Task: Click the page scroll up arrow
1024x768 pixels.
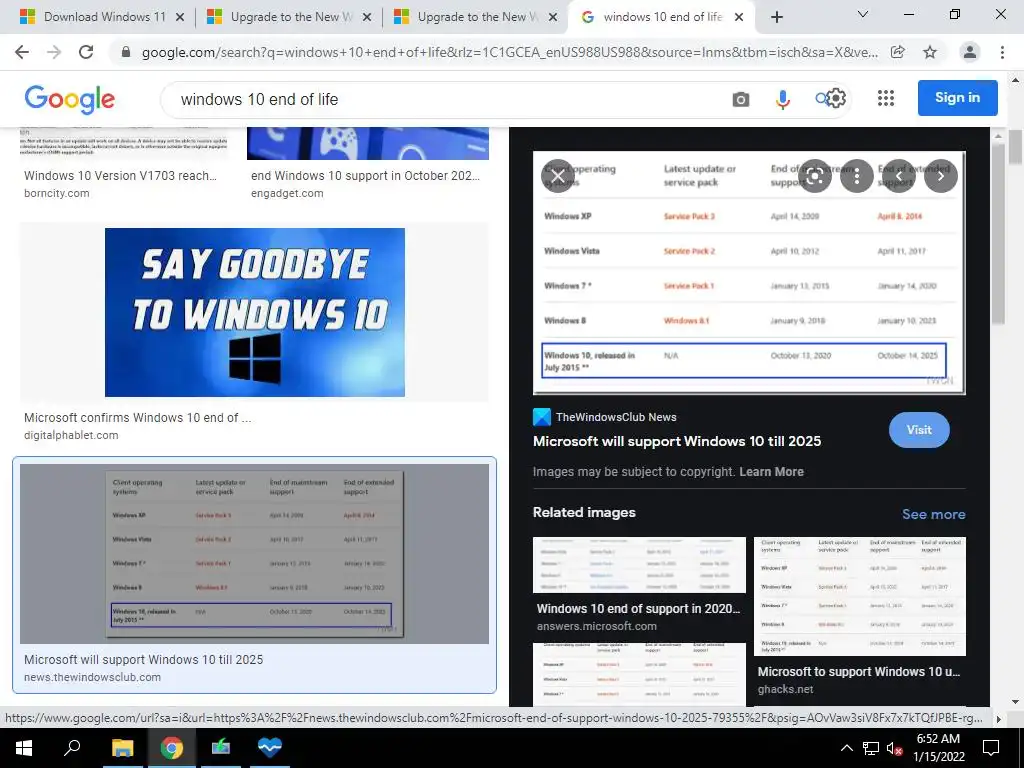Action: tap(1015, 81)
